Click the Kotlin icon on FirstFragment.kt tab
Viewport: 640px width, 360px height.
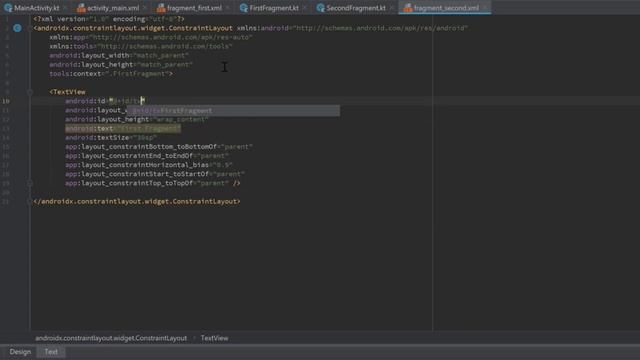tap(244, 8)
